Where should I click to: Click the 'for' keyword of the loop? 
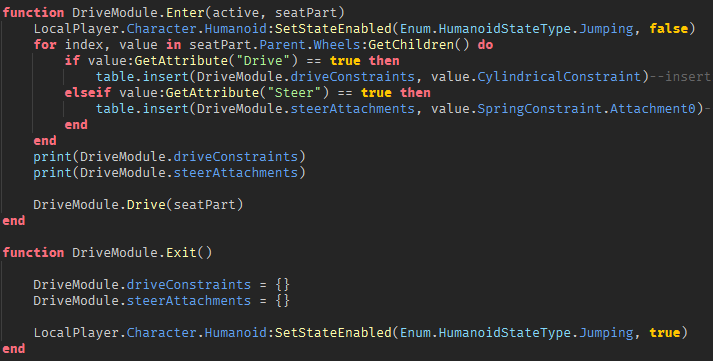45,45
